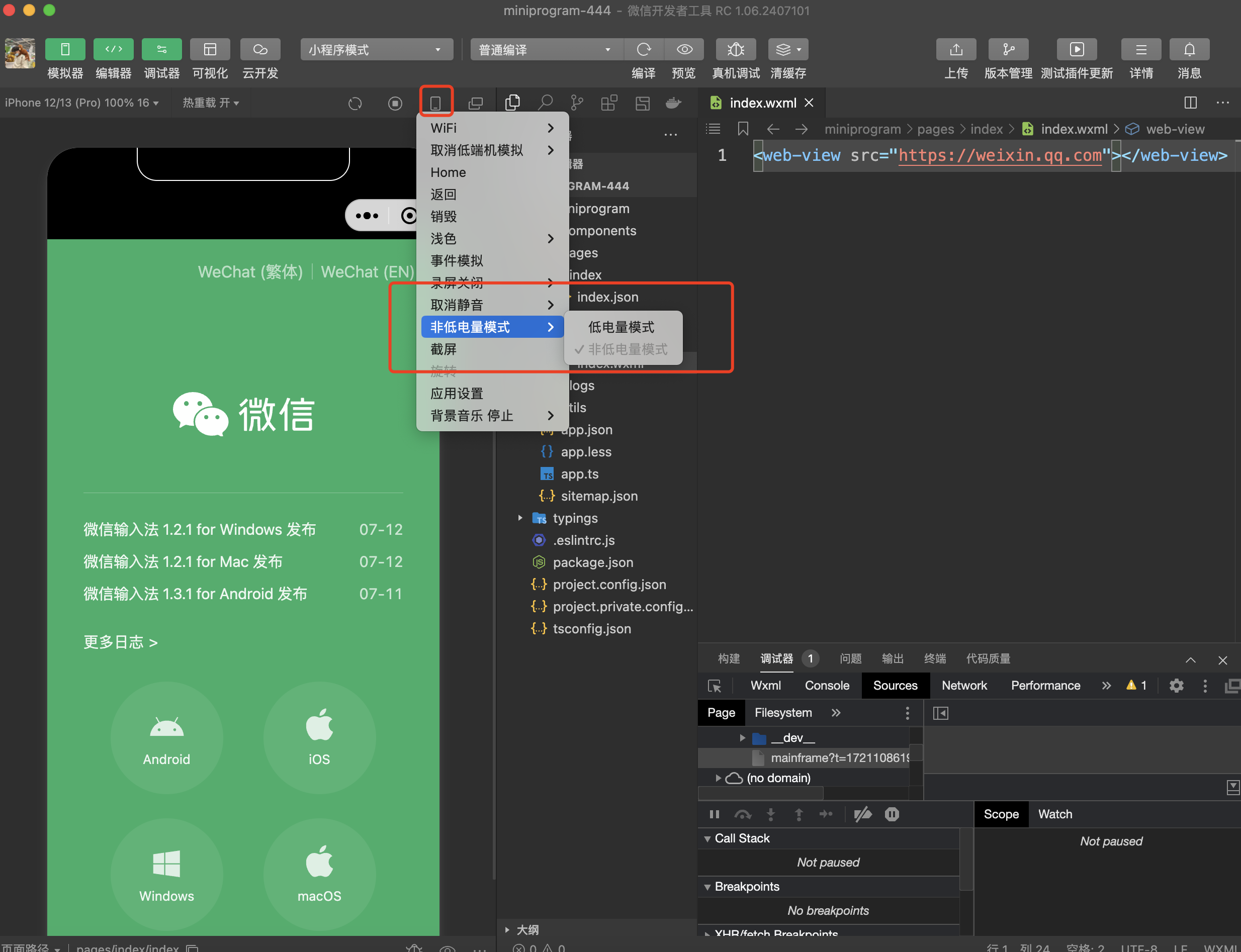
Task: Open the 详情 details panel
Action: pyautogui.click(x=1140, y=49)
